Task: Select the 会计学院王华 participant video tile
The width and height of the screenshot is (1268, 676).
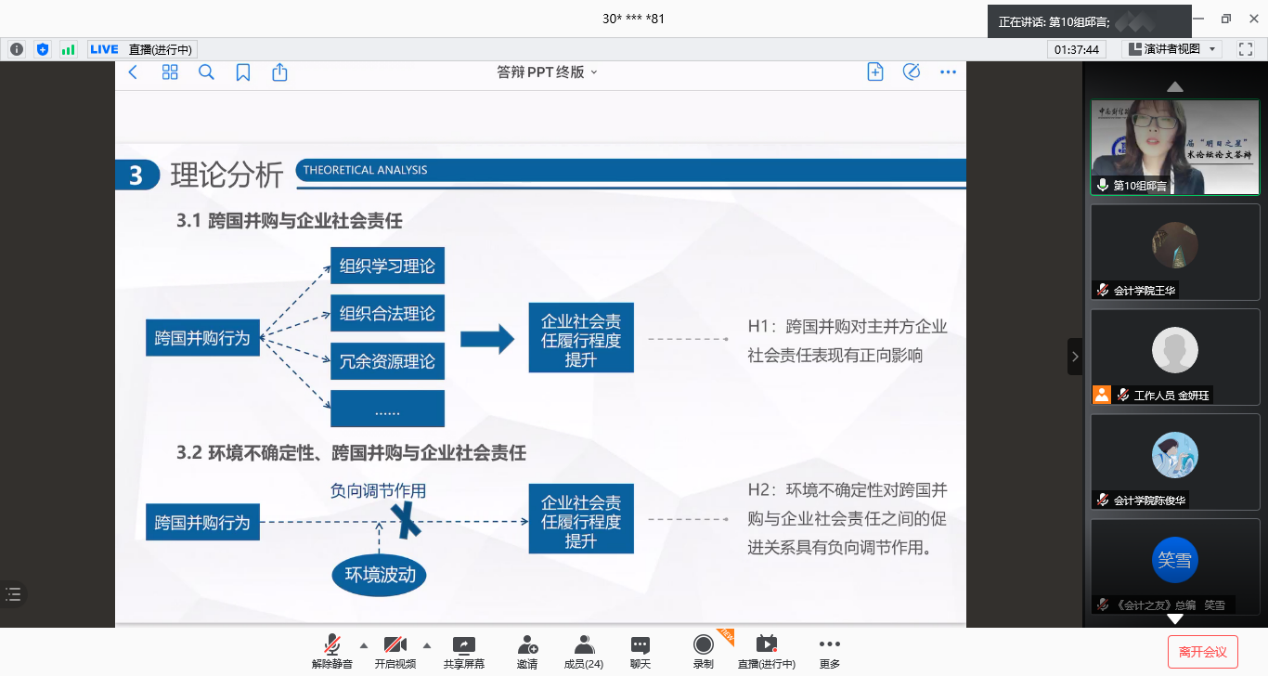Action: [x=1175, y=252]
